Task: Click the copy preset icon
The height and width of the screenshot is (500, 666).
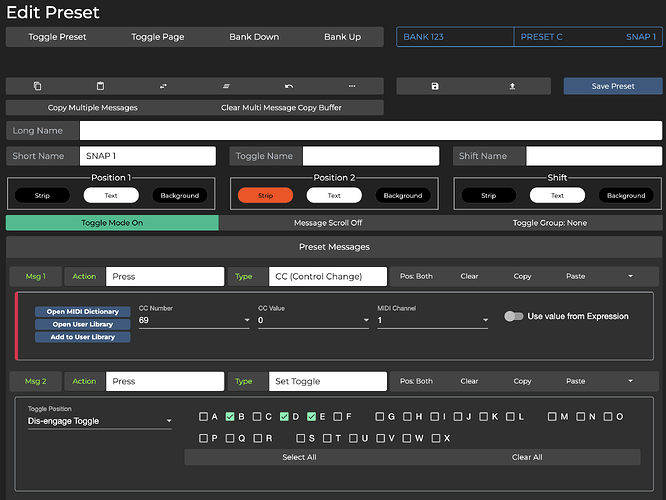Action: point(37,86)
